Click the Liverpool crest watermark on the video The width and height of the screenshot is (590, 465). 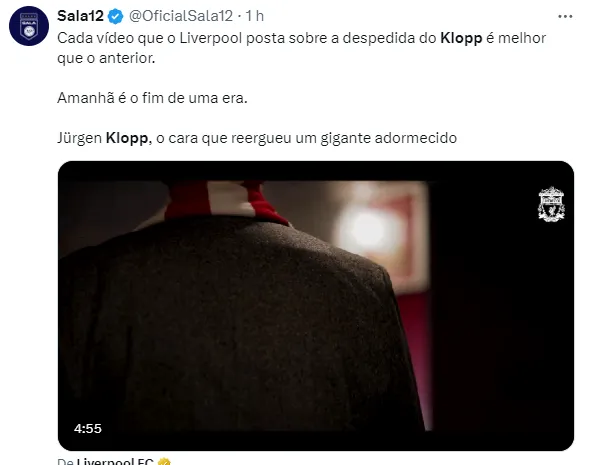551,204
